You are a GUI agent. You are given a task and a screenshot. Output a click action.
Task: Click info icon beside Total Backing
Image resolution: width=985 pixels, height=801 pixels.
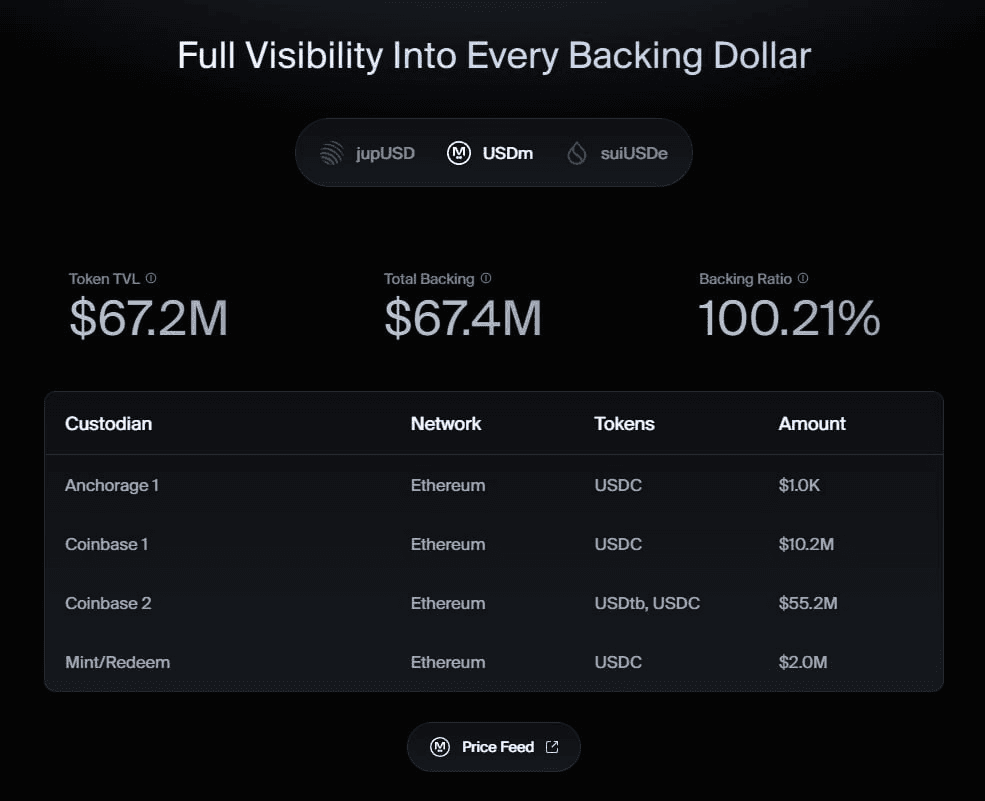486,279
